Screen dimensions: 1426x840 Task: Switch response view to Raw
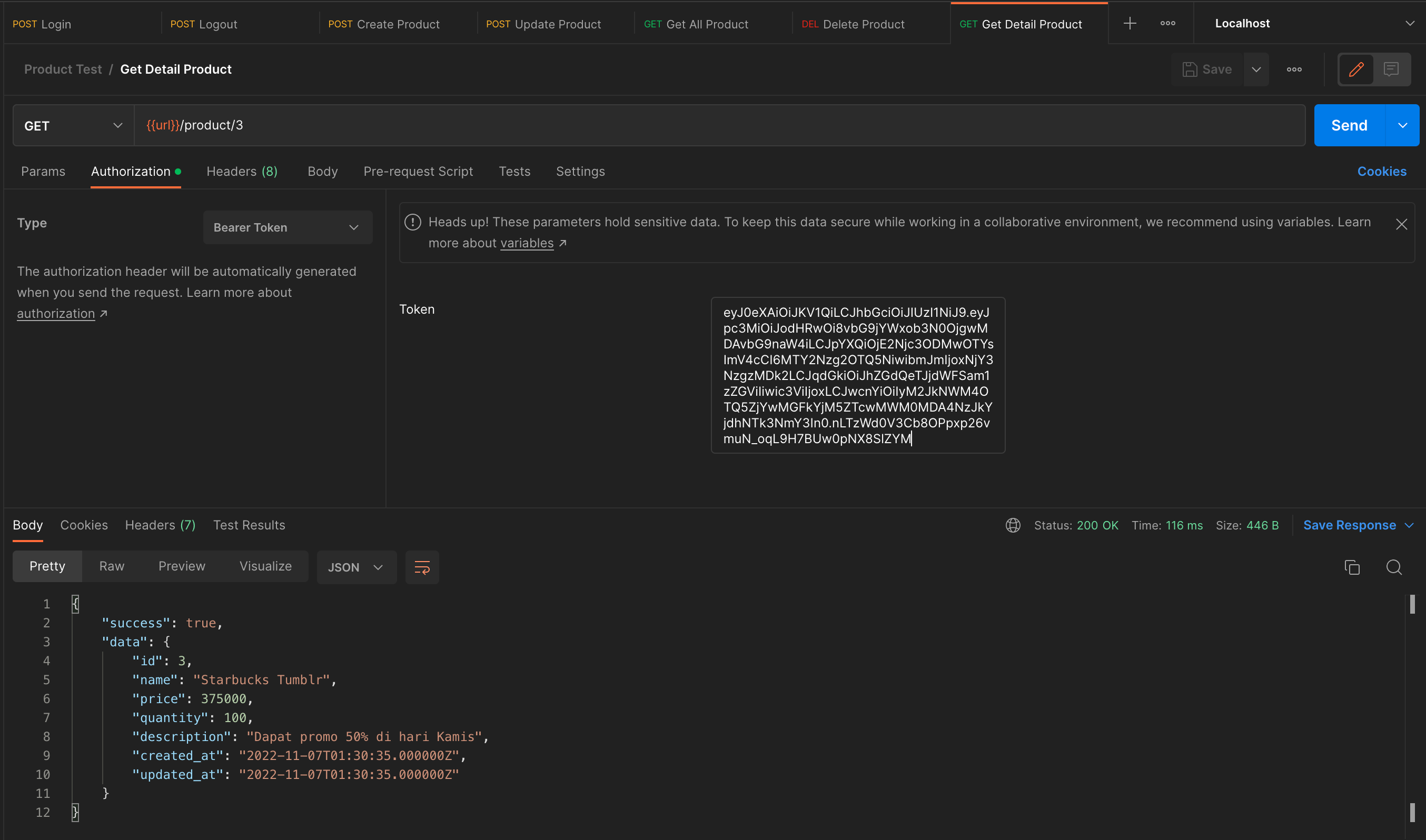(x=112, y=566)
